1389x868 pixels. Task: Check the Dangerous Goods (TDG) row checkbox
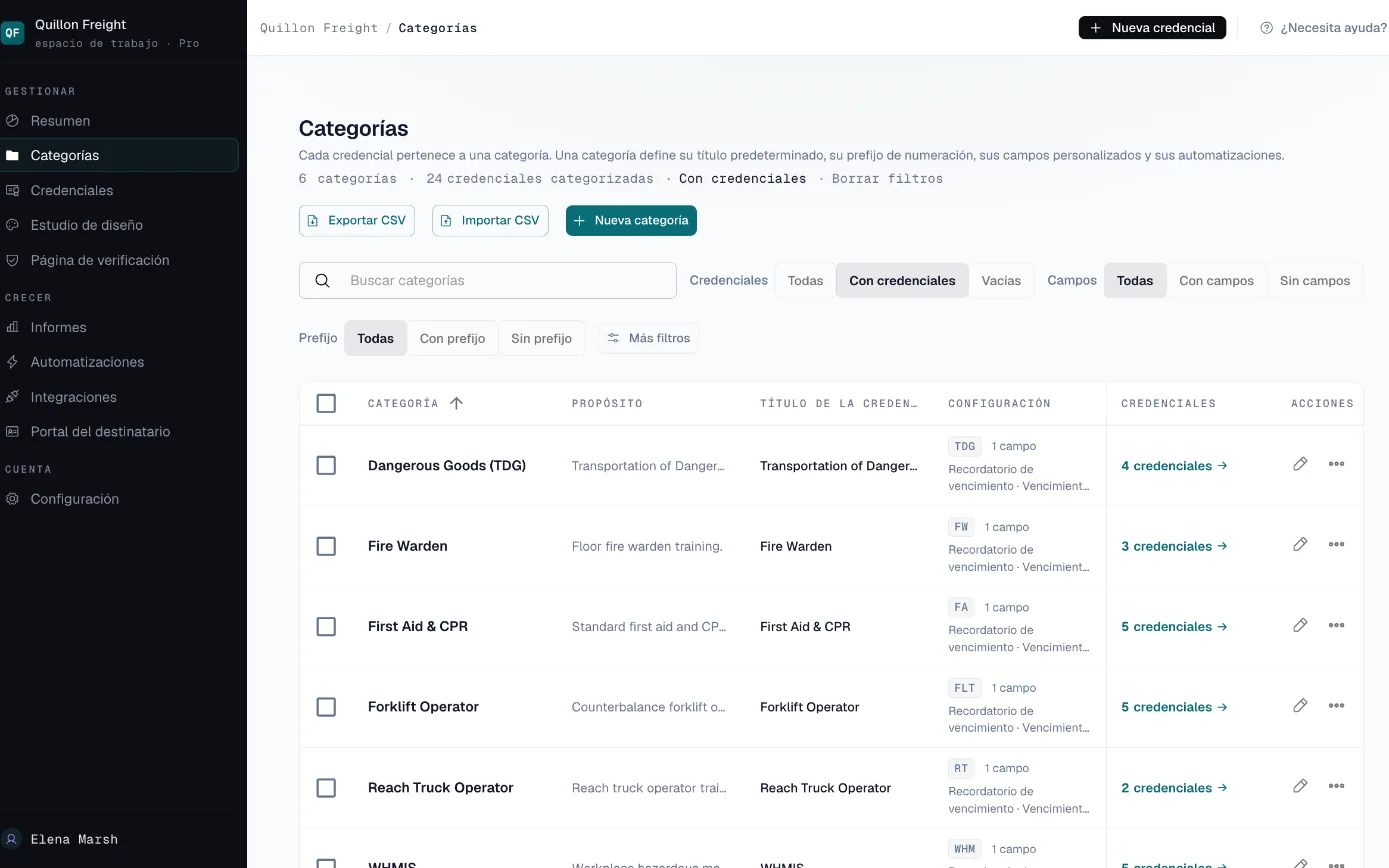[x=326, y=465]
